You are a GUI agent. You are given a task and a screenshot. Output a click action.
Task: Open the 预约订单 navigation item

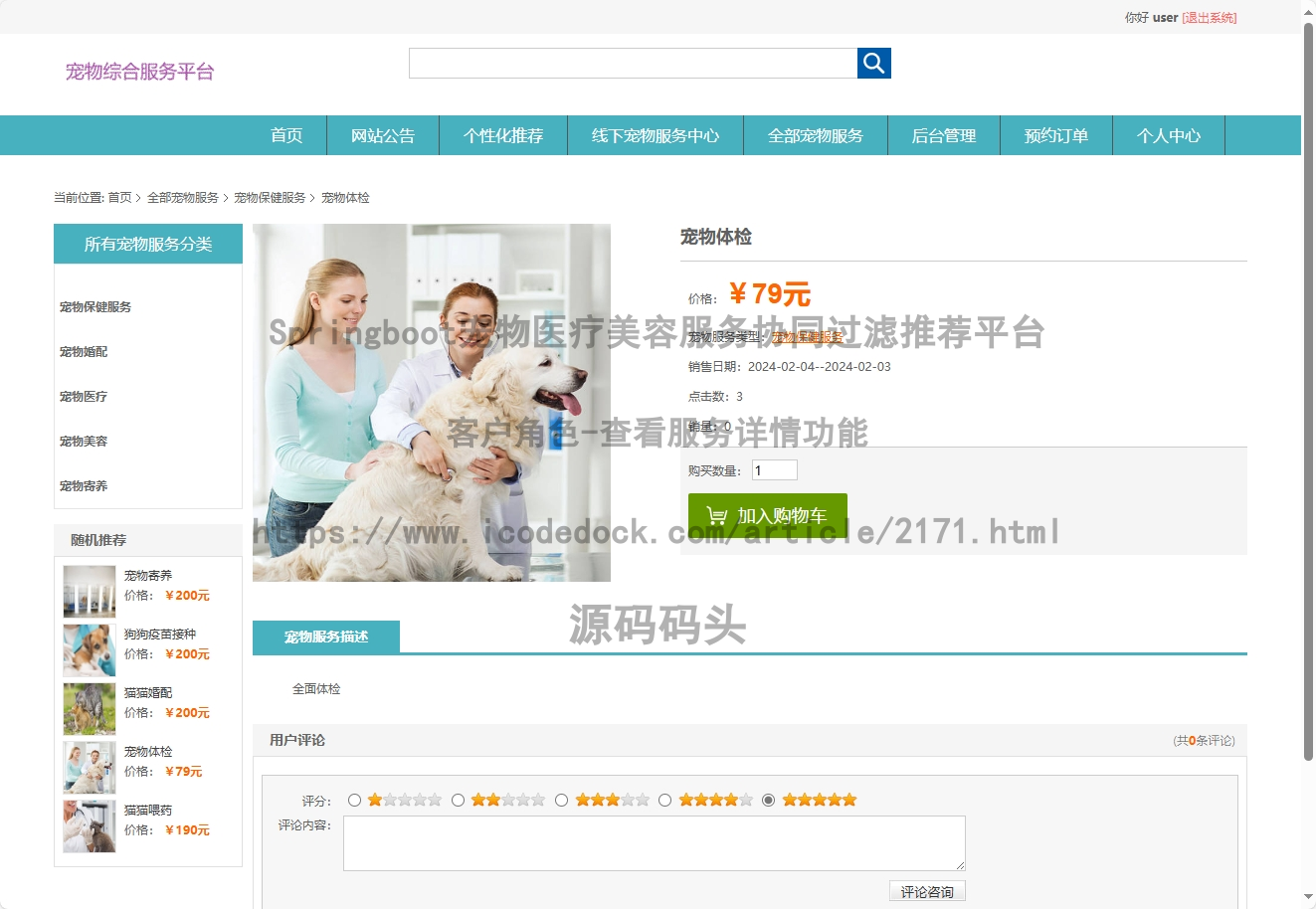[x=1056, y=135]
